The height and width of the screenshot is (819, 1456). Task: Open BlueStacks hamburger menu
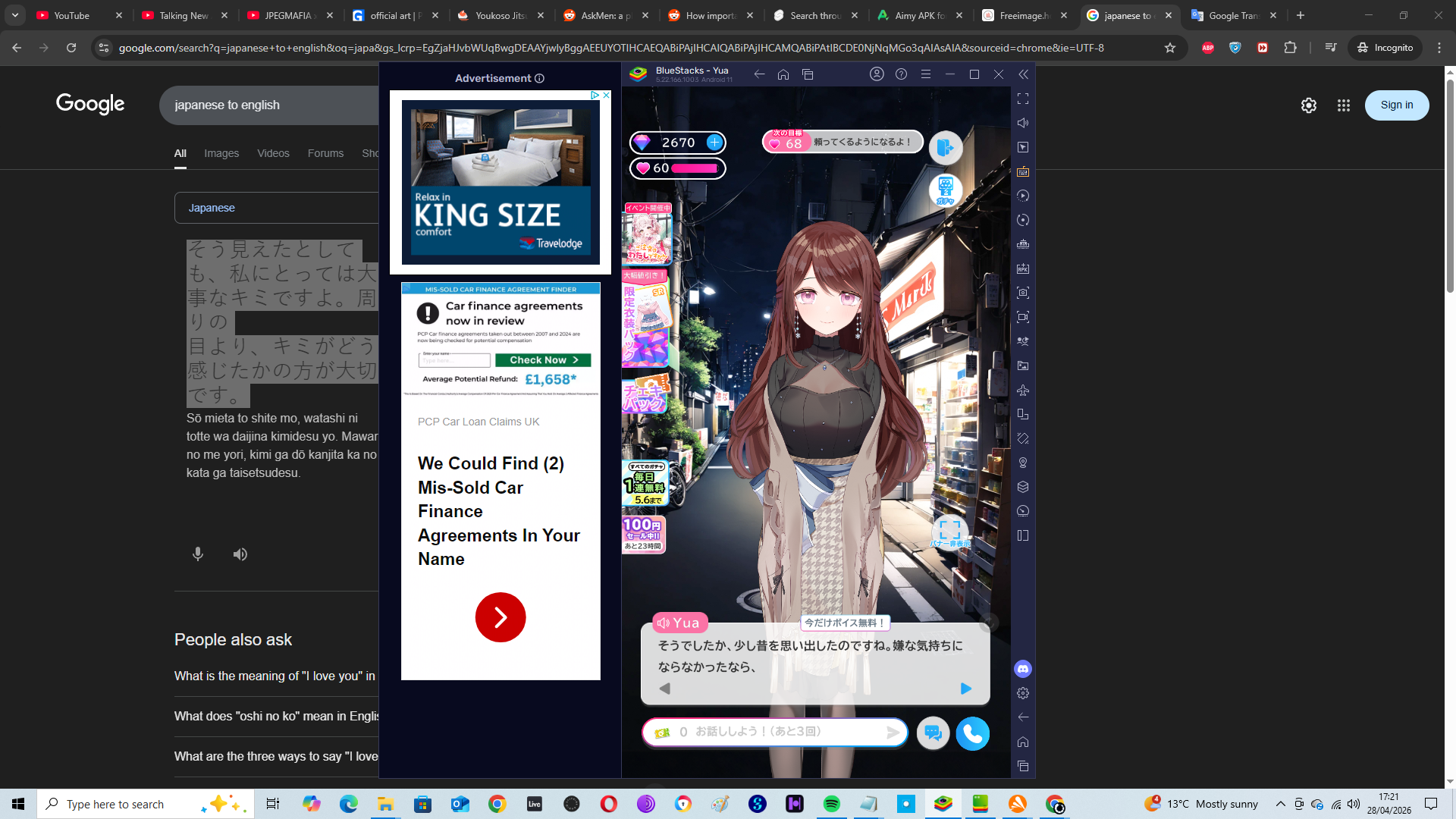click(925, 74)
